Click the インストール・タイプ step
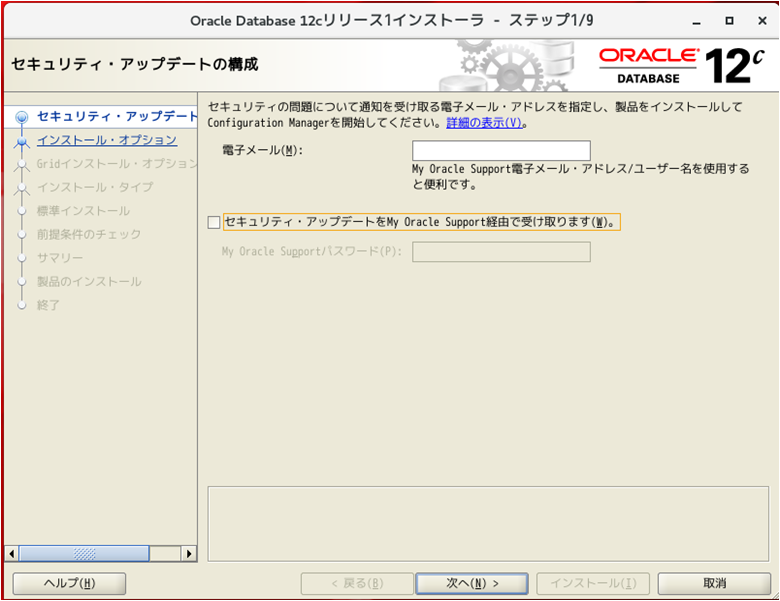Screen dimensions: 780x601 pos(95,187)
